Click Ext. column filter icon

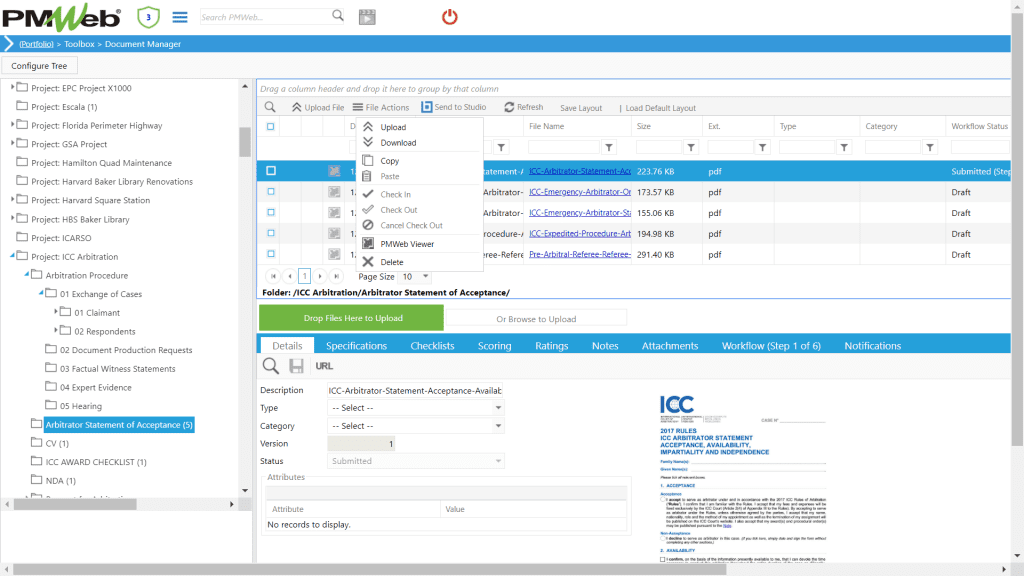click(762, 148)
